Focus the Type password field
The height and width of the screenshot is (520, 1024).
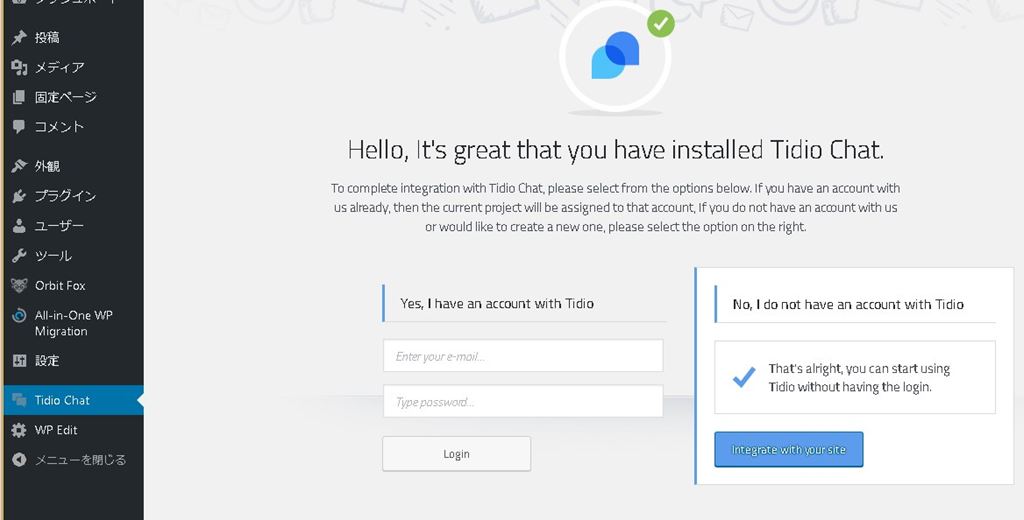(x=522, y=402)
